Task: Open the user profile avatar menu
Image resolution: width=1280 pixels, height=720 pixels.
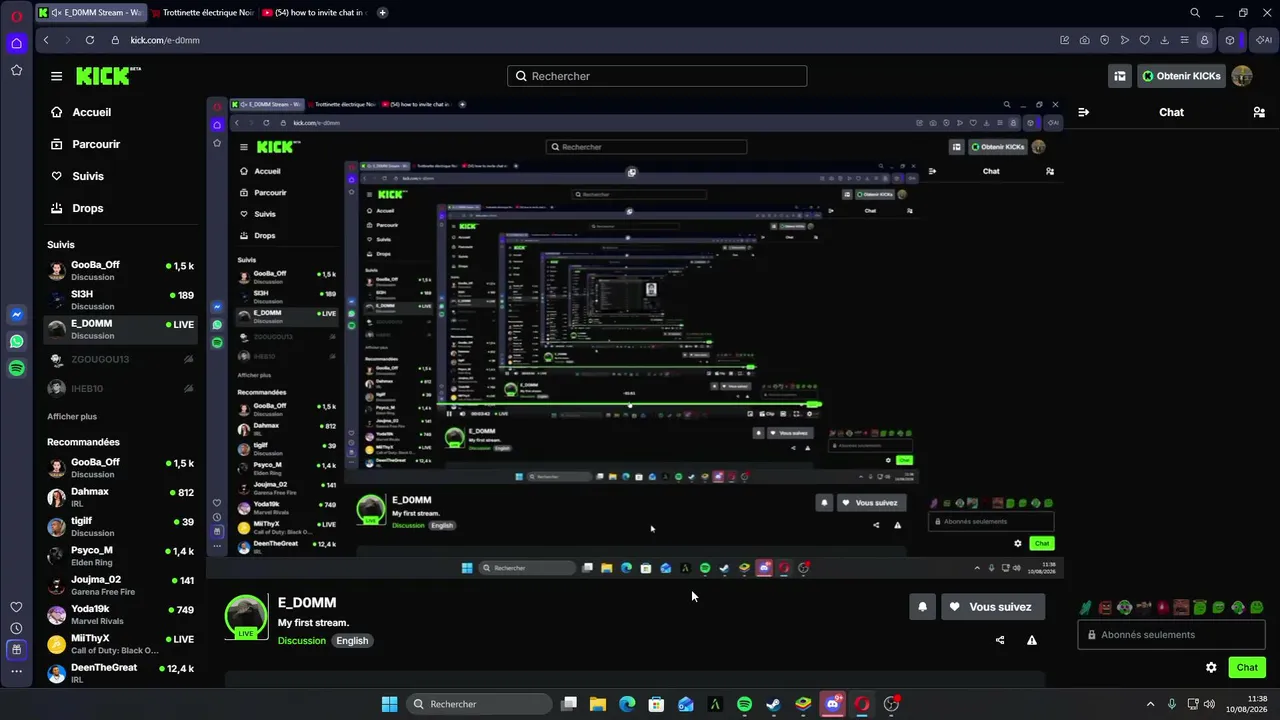Action: (x=1242, y=76)
